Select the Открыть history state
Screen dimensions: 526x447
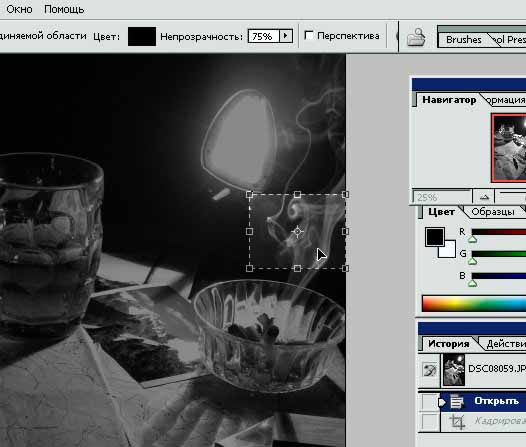pos(483,401)
